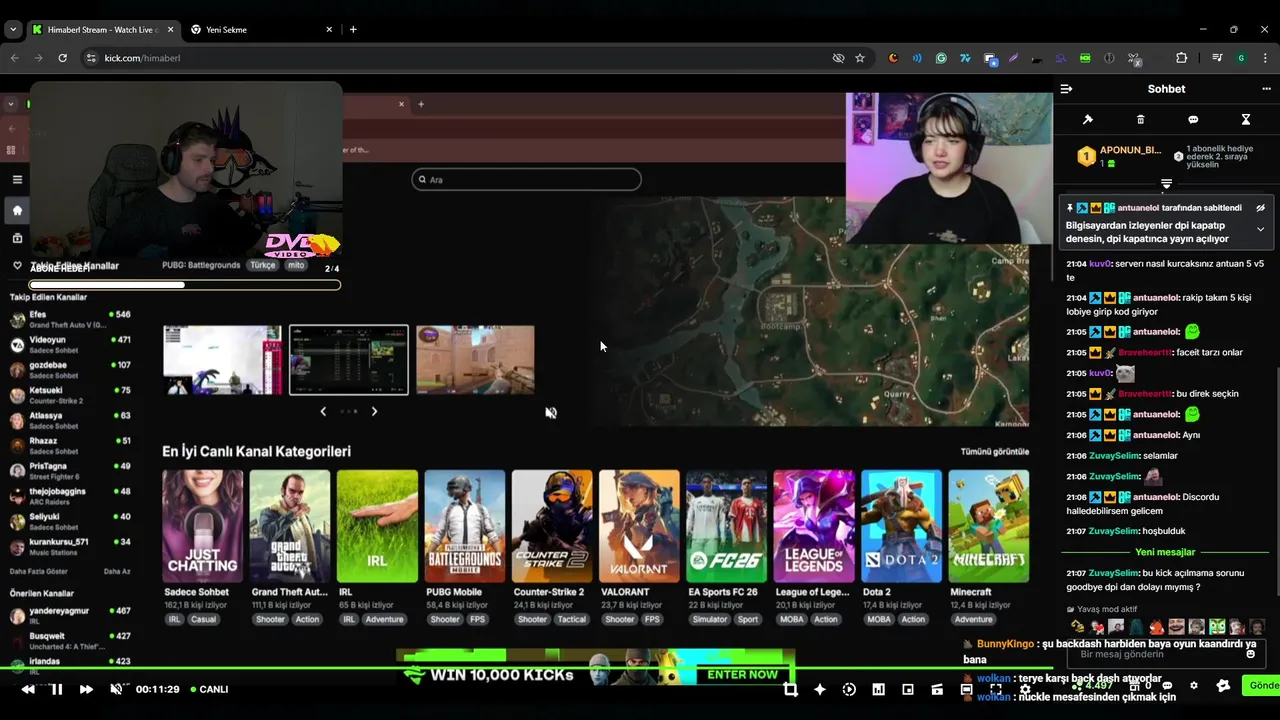Collapse the Sohbet chat panel
The image size is (1280, 720).
[1066, 89]
